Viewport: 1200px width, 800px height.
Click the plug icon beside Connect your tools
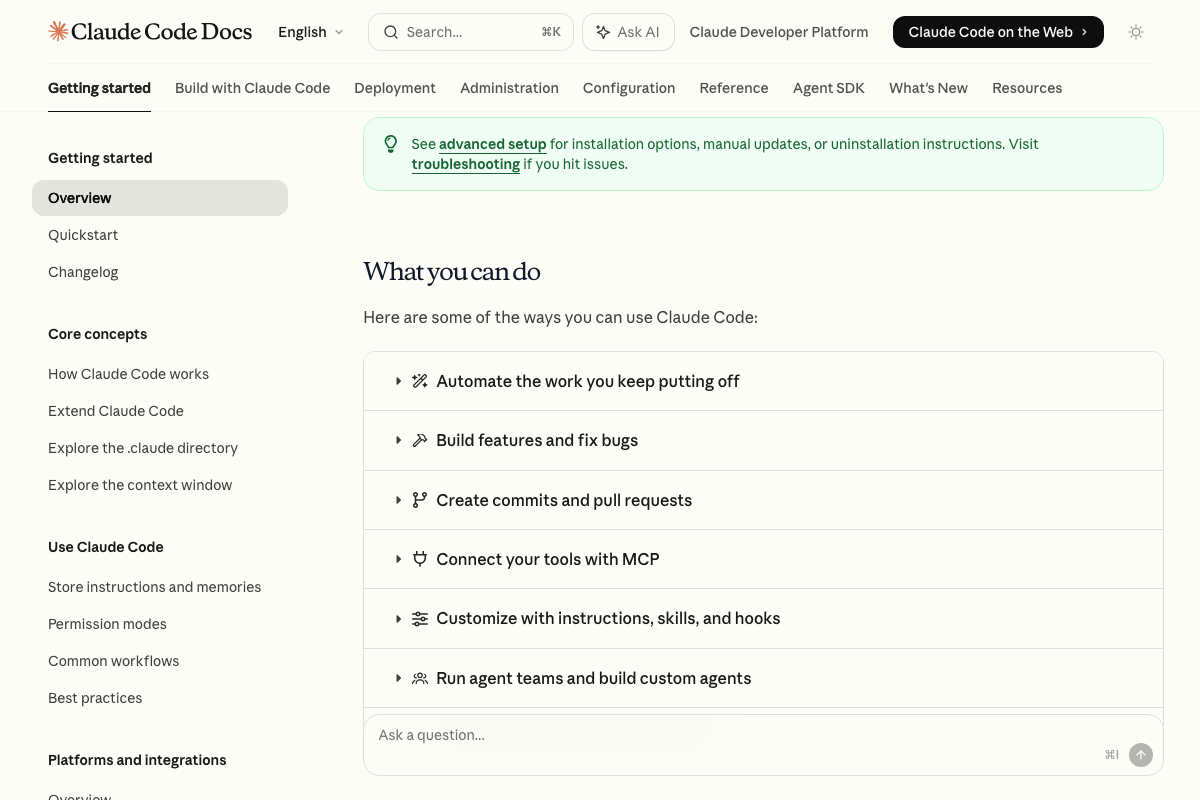coord(420,559)
